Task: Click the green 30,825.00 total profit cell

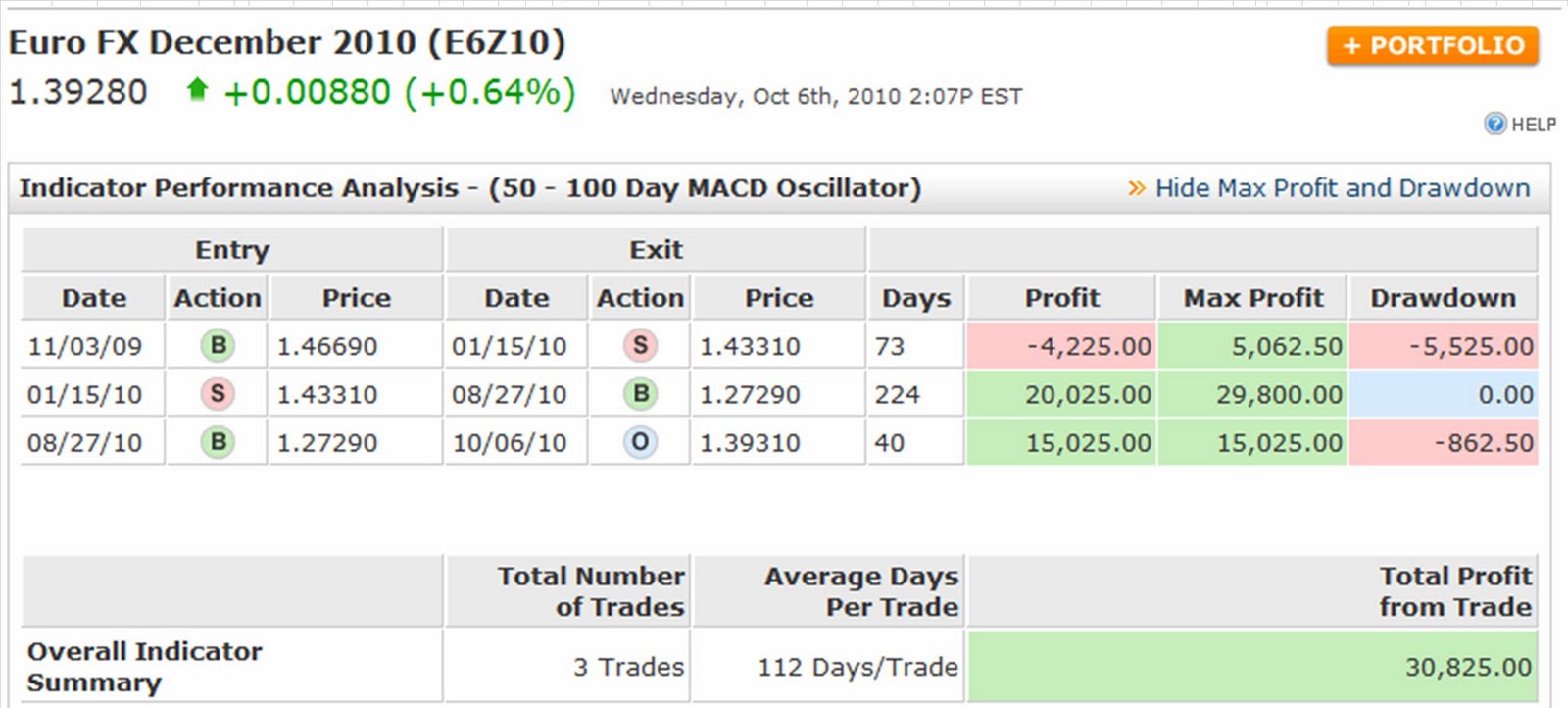Action: [1252, 667]
